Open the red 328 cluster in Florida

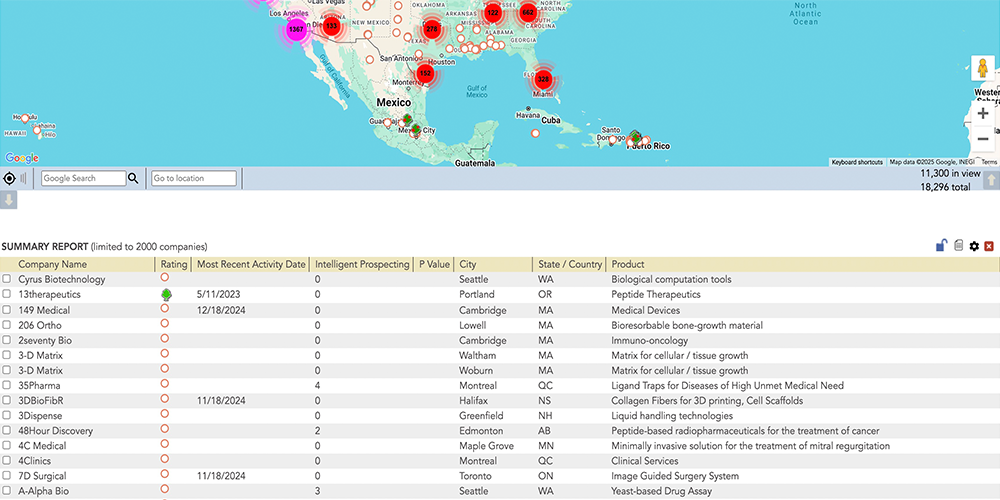click(543, 79)
